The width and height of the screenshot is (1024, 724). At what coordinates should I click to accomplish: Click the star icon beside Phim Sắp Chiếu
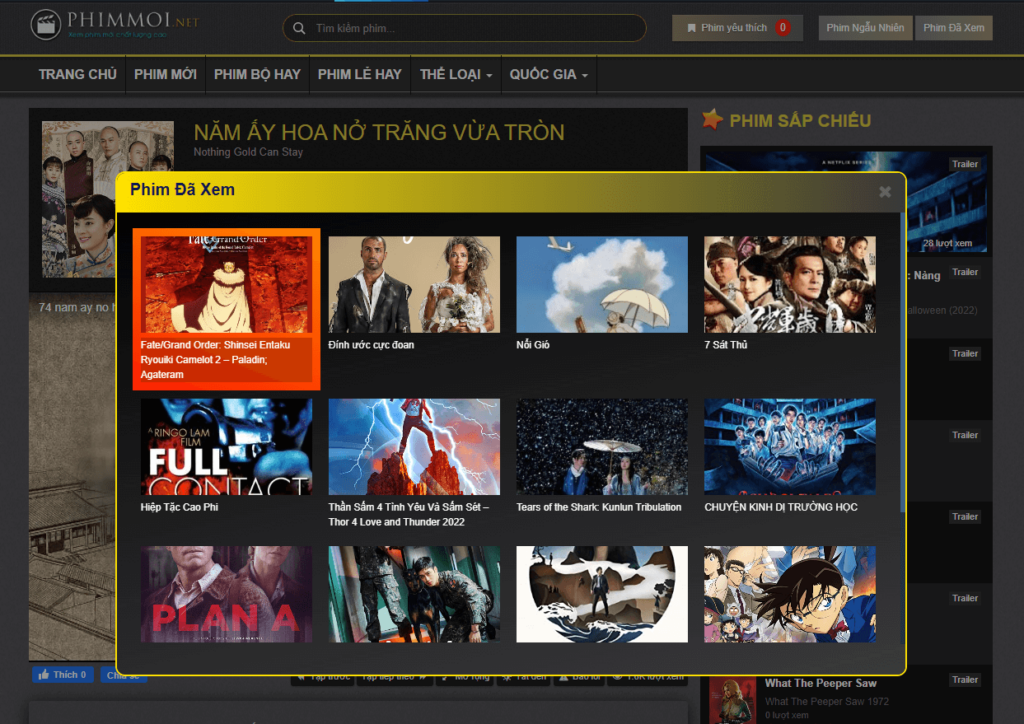[x=712, y=119]
